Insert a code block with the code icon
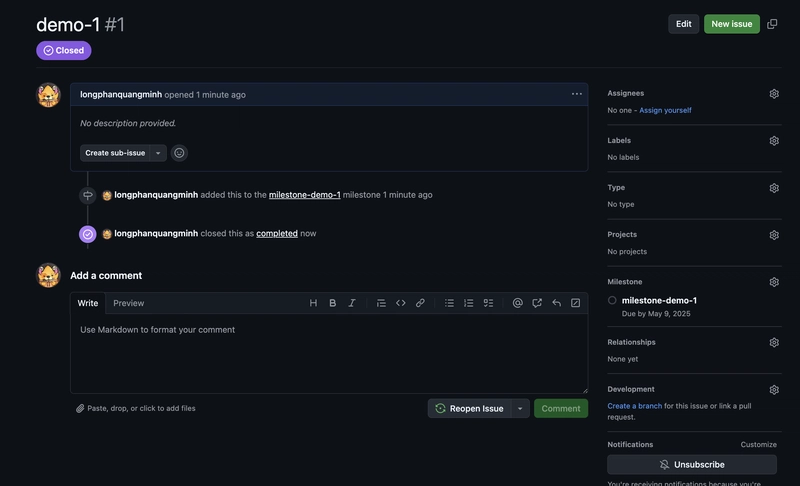The width and height of the screenshot is (800, 486). [401, 303]
